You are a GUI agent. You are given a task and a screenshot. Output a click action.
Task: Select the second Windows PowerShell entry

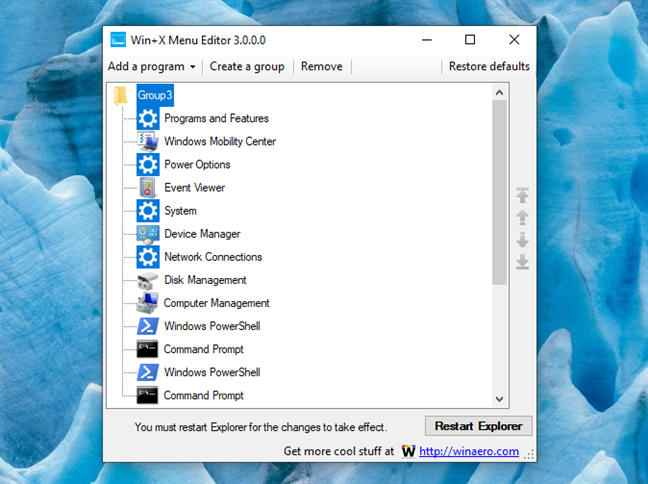click(212, 372)
